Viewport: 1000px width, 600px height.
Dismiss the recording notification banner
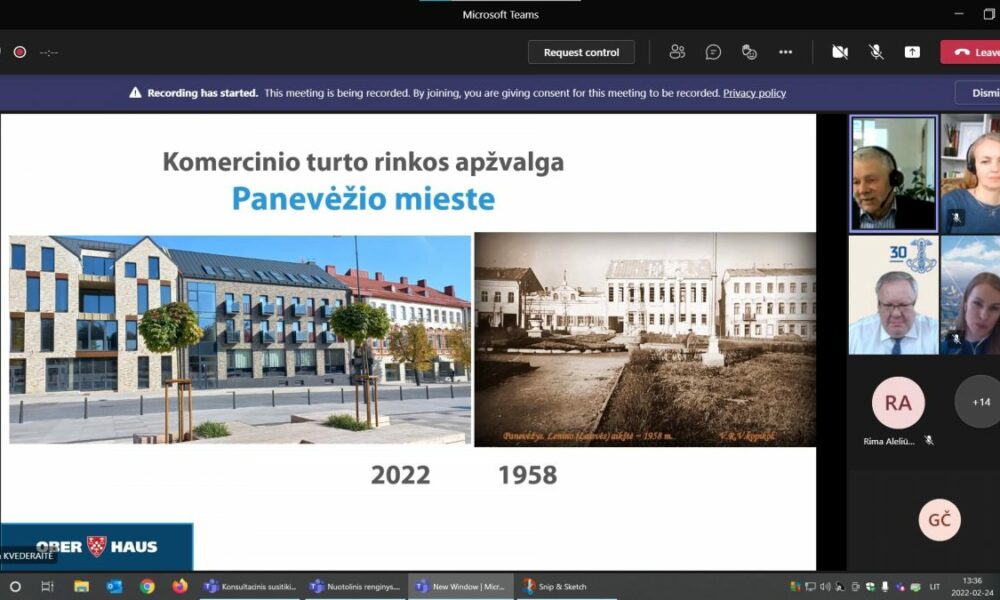click(x=977, y=93)
